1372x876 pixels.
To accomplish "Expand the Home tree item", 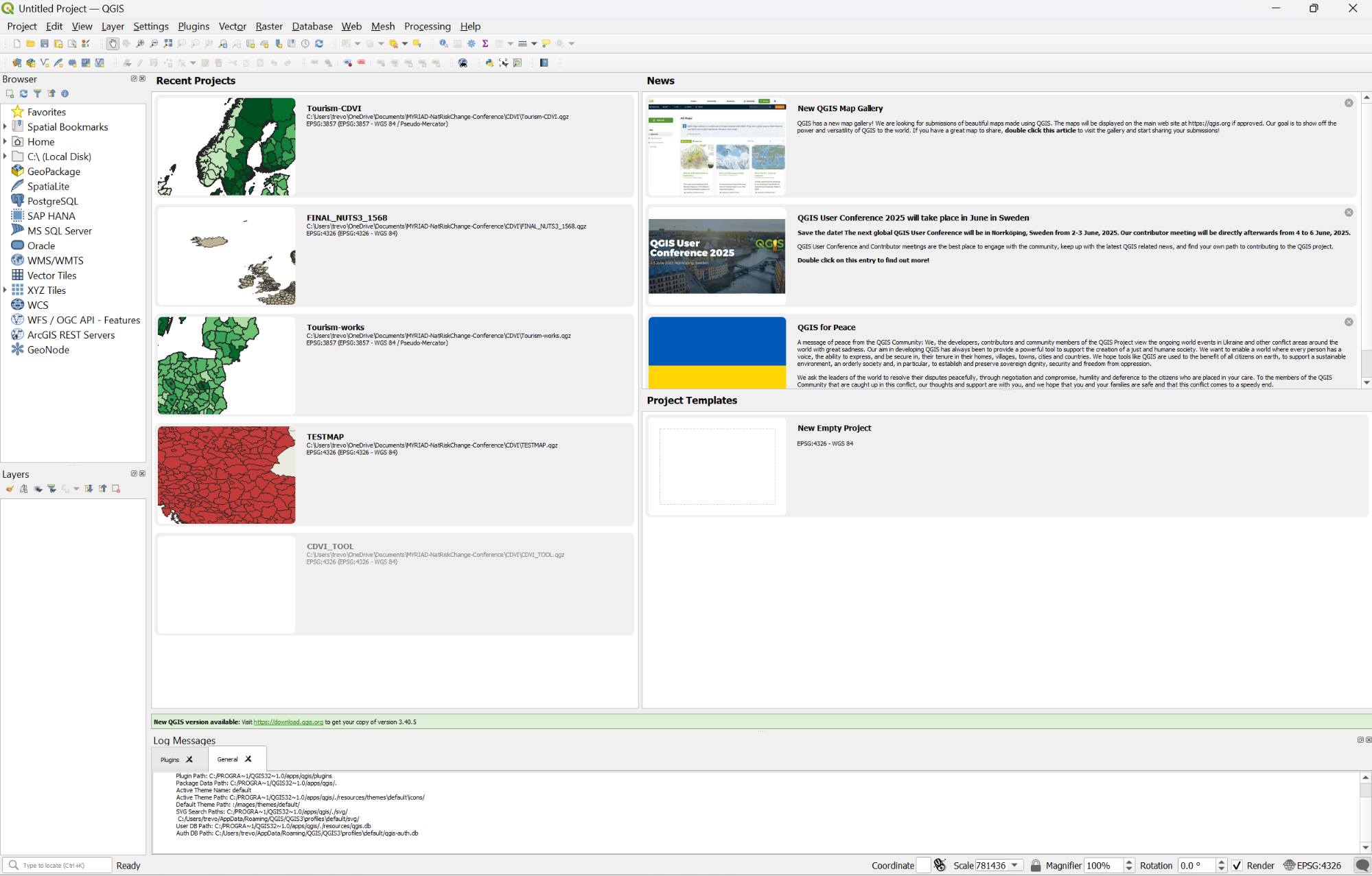I will tap(5, 141).
